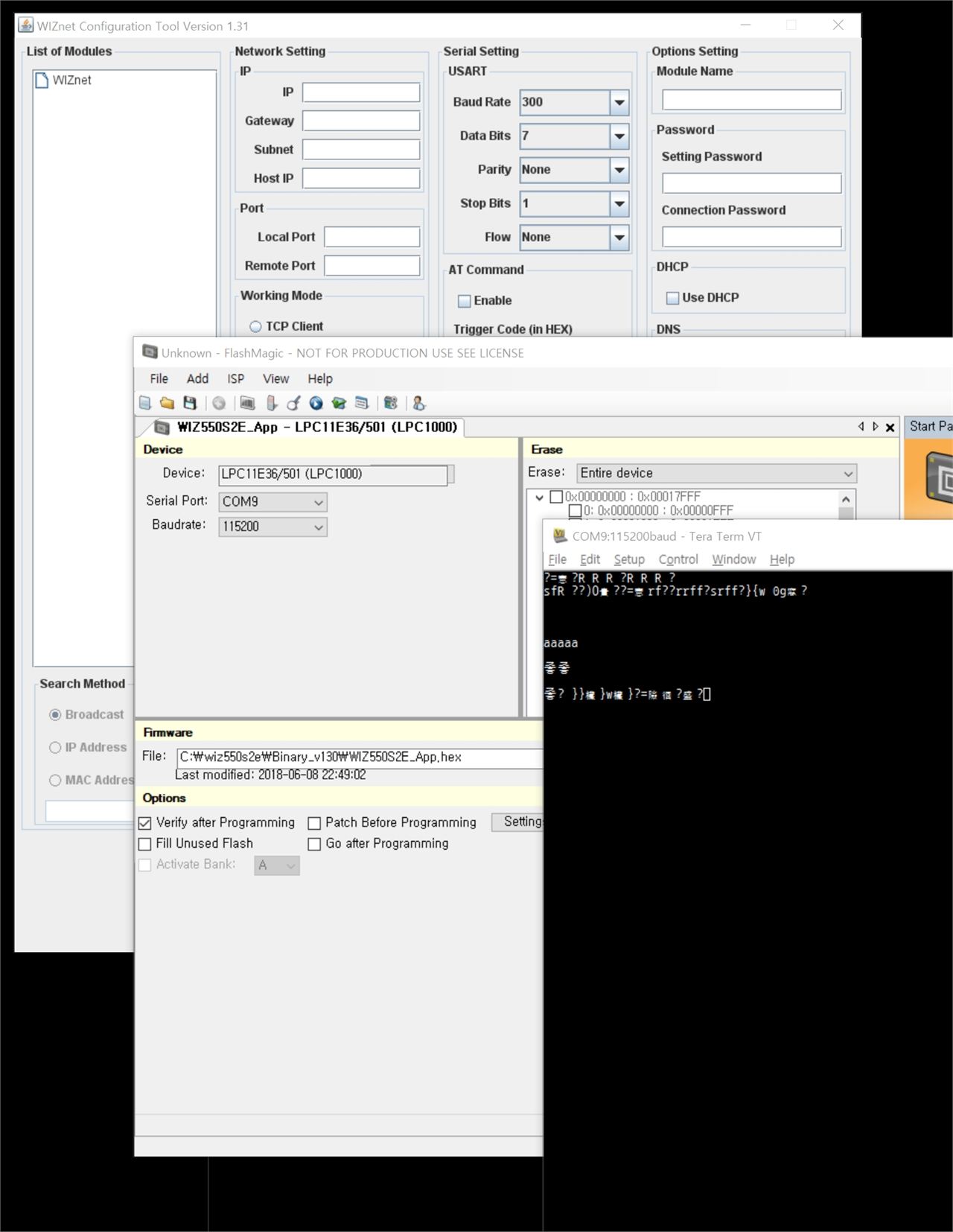Image resolution: width=953 pixels, height=1232 pixels.
Task: Open the FlashMagic Baudrate 115200 dropdown
Action: click(272, 527)
